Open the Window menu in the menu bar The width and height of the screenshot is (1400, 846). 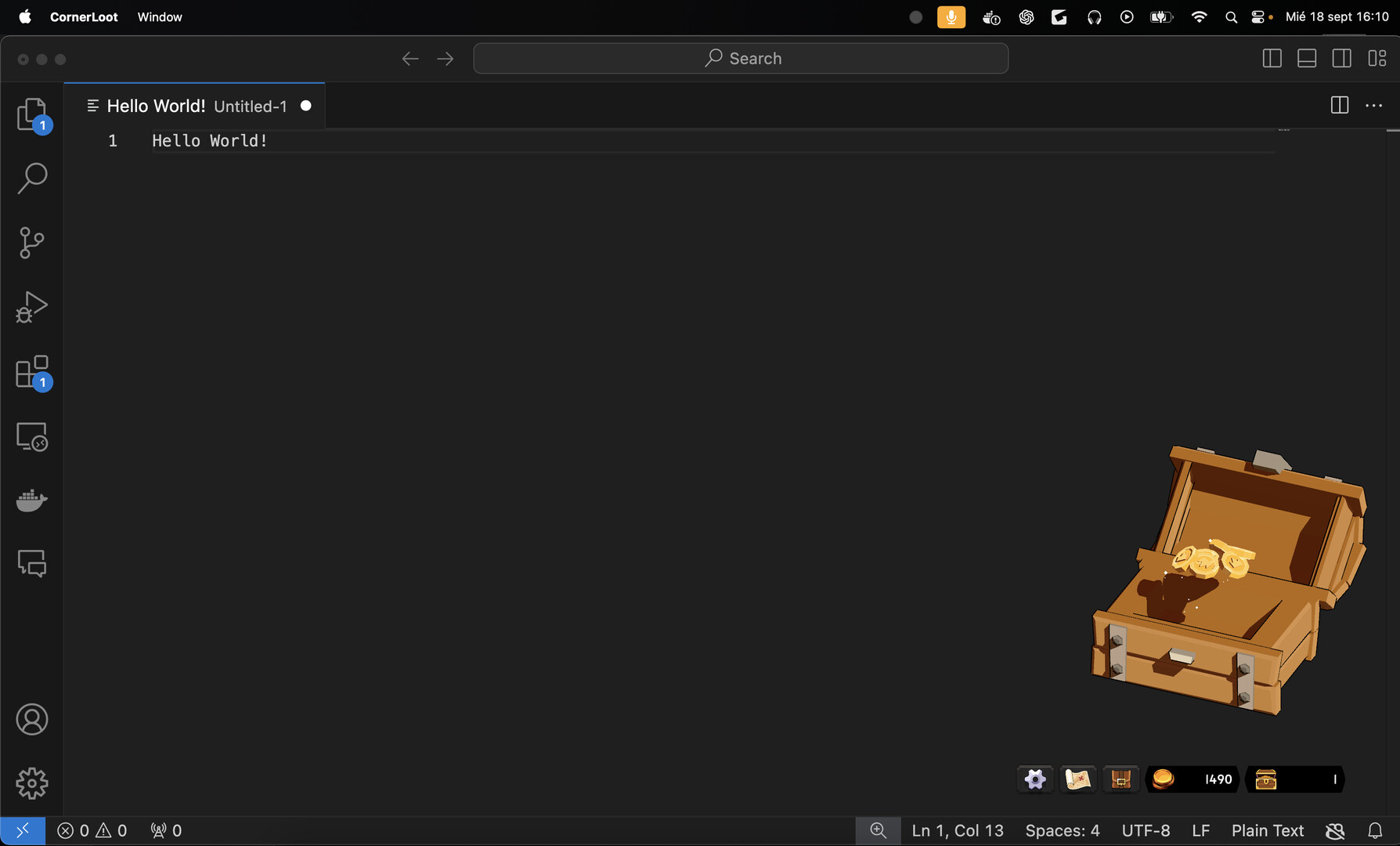[160, 16]
